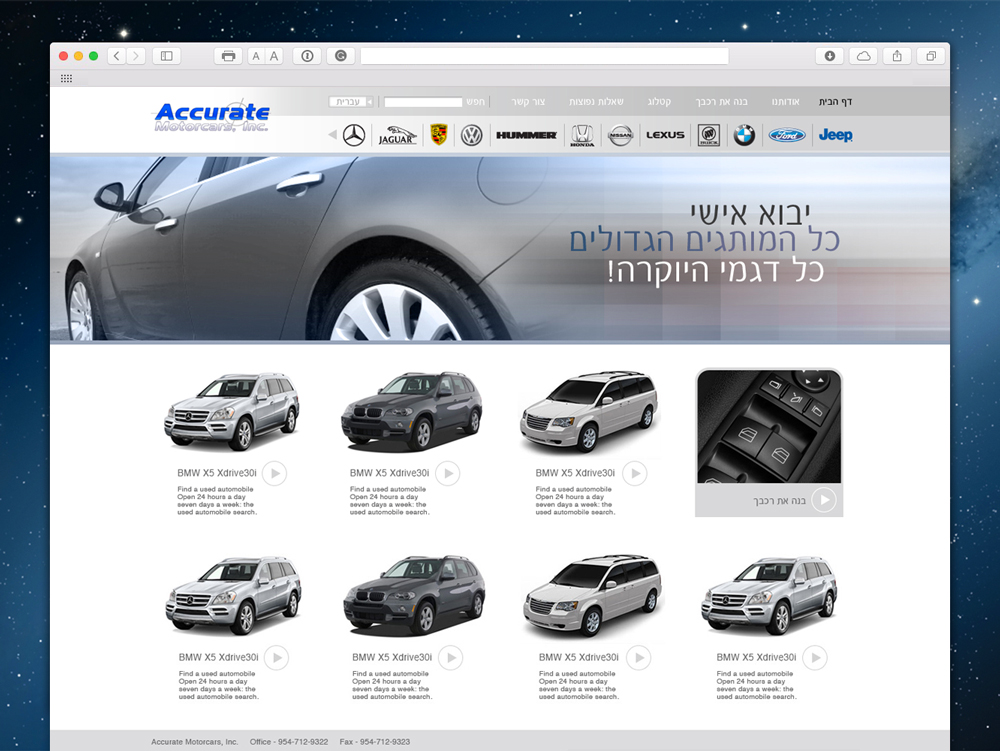
Task: Select the Honda brand logo
Action: (582, 135)
